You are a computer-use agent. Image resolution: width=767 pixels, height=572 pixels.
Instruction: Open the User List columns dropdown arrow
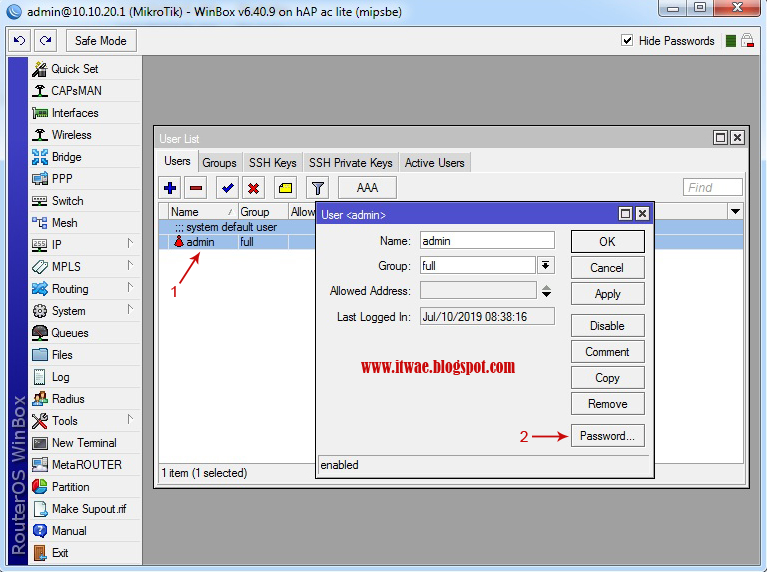click(735, 212)
